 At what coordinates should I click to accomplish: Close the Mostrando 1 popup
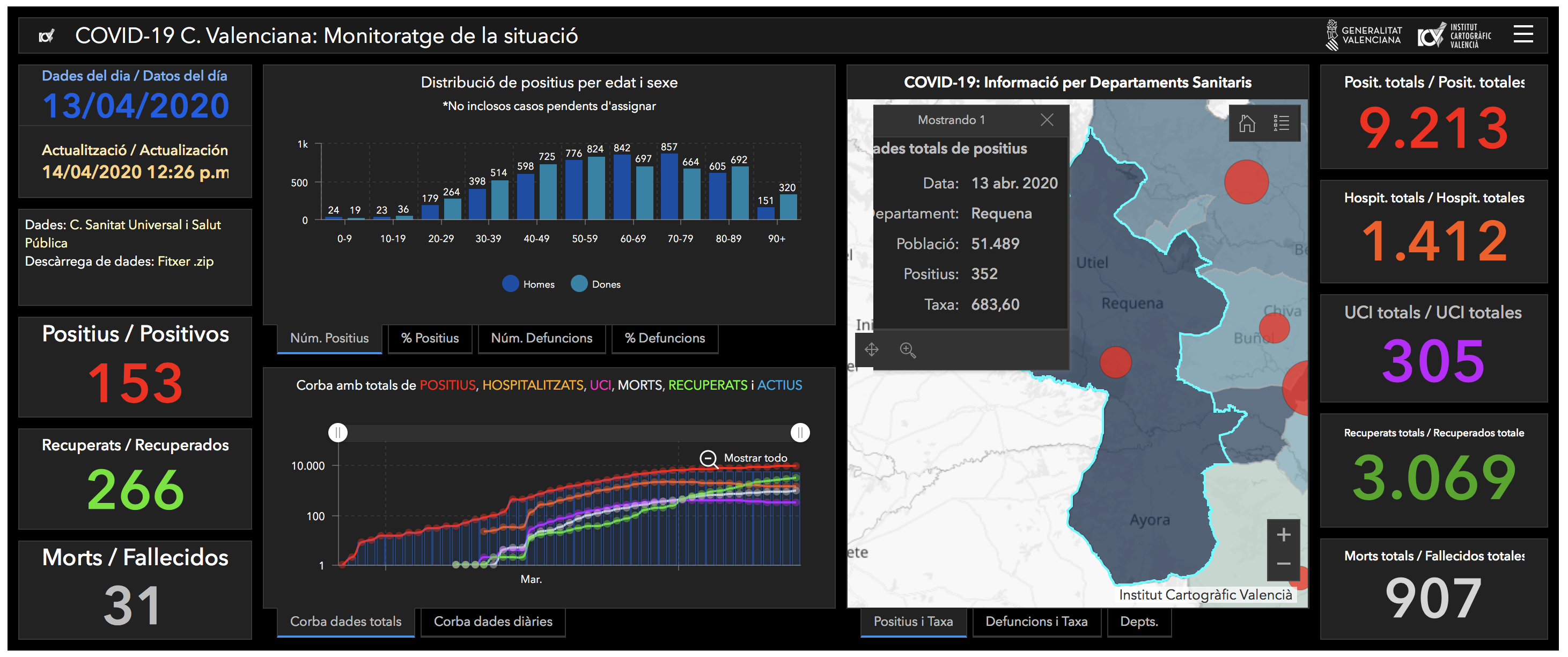click(1047, 120)
